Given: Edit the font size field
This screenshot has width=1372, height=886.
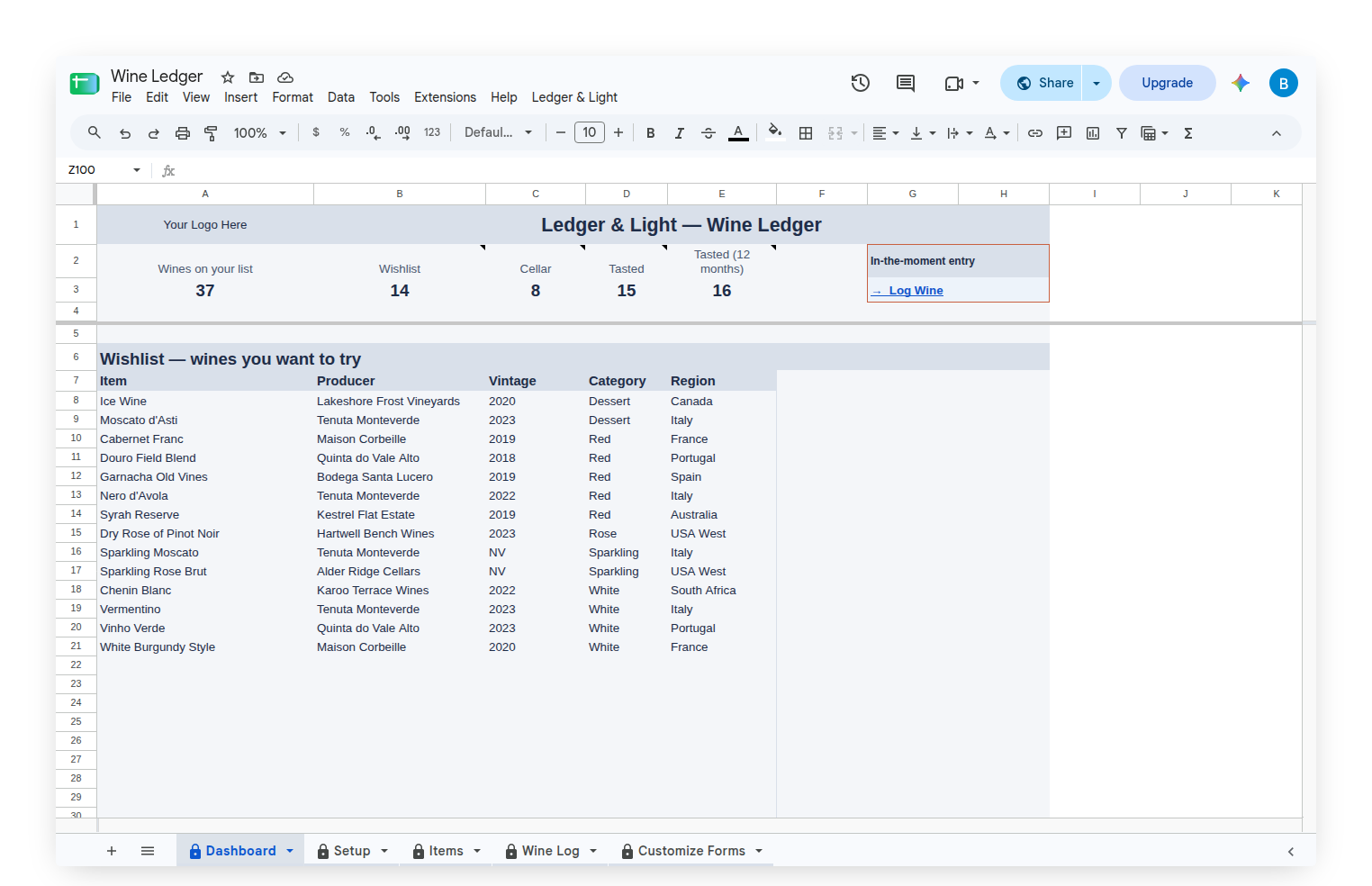Looking at the screenshot, I should click(x=590, y=132).
